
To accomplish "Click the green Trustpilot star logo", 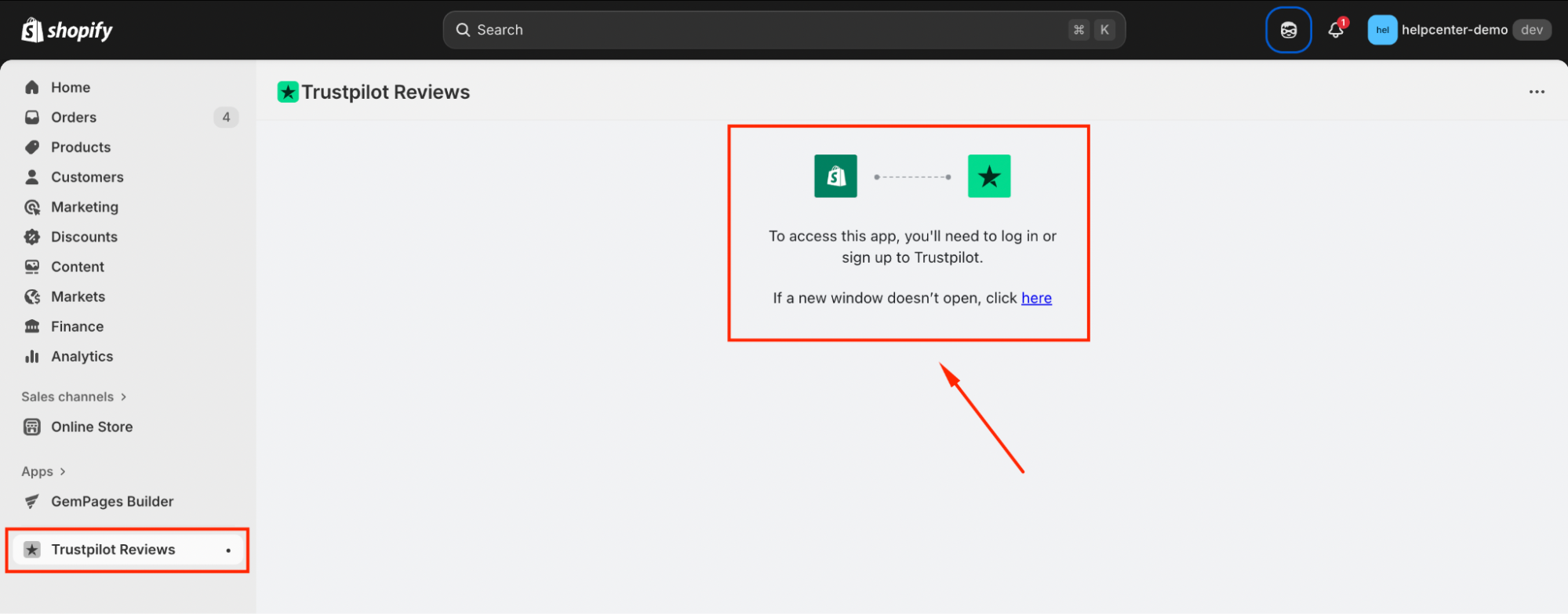I will [988, 176].
